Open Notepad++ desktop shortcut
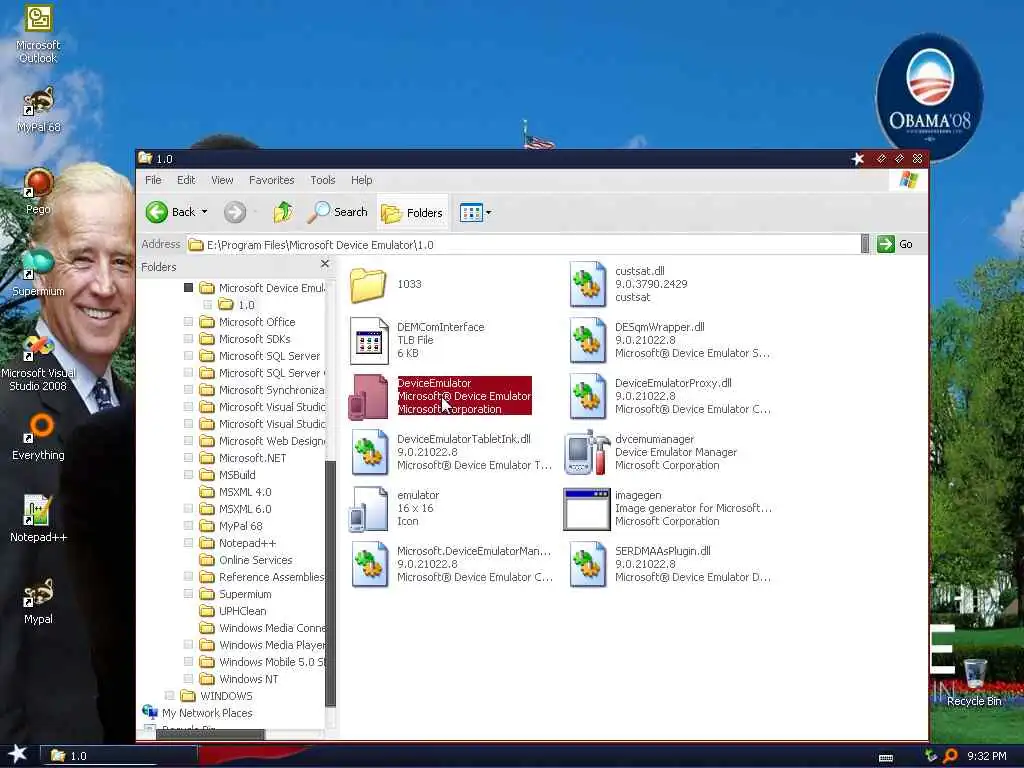Screen dimensions: 1024x768 pyautogui.click(x=38, y=519)
